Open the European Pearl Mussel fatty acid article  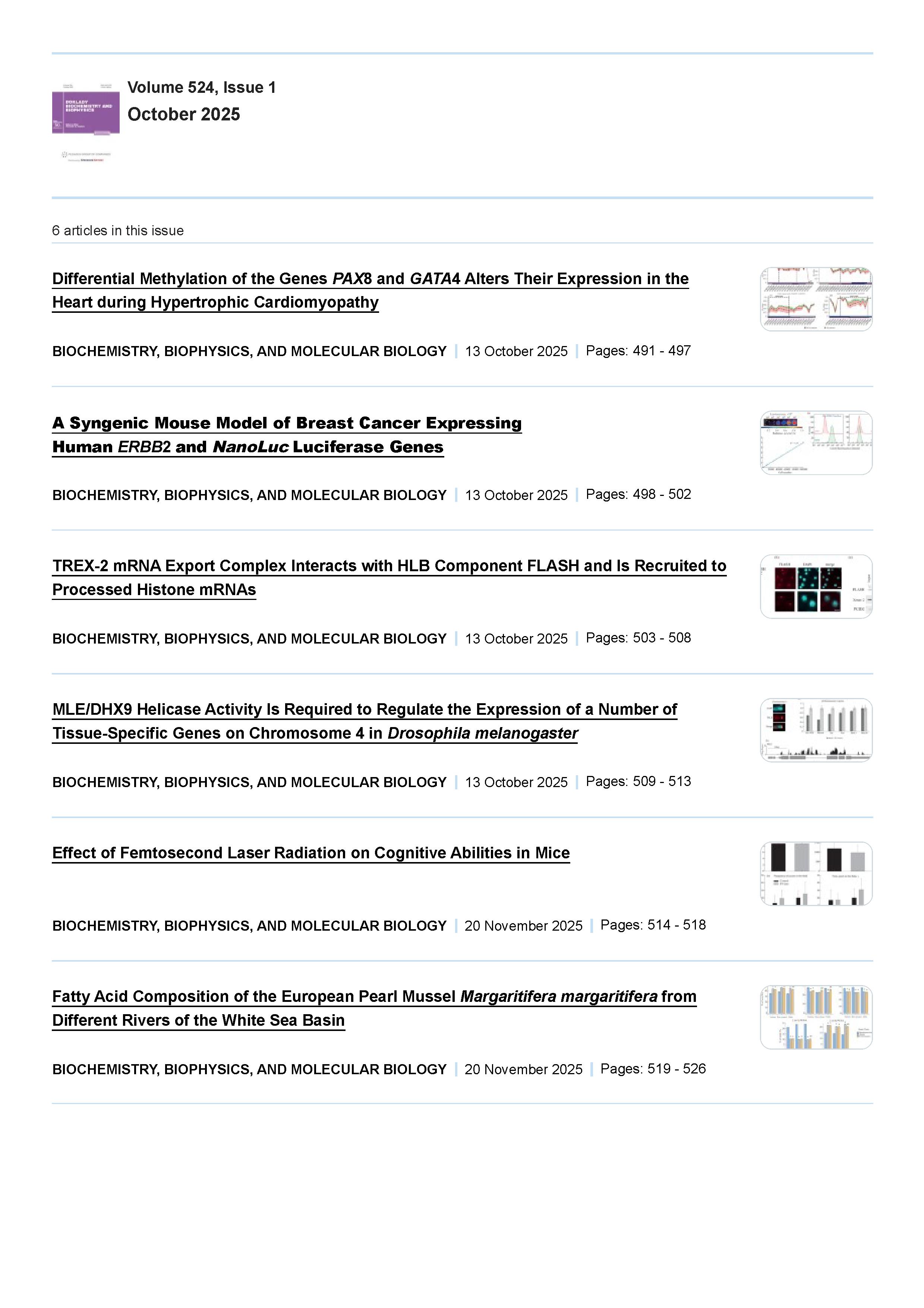click(x=374, y=996)
